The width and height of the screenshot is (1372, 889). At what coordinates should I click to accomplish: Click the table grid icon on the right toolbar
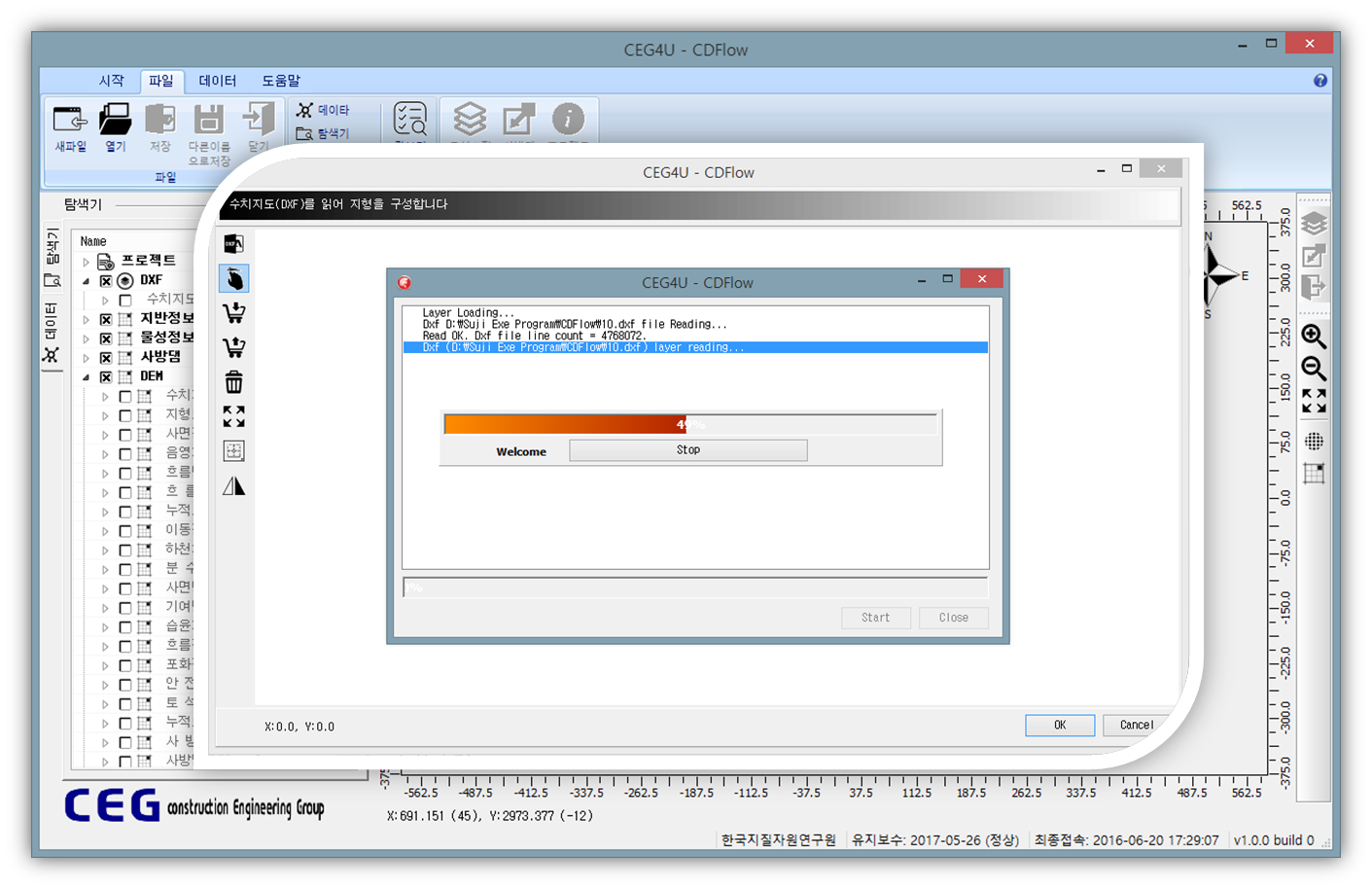pyautogui.click(x=1314, y=474)
